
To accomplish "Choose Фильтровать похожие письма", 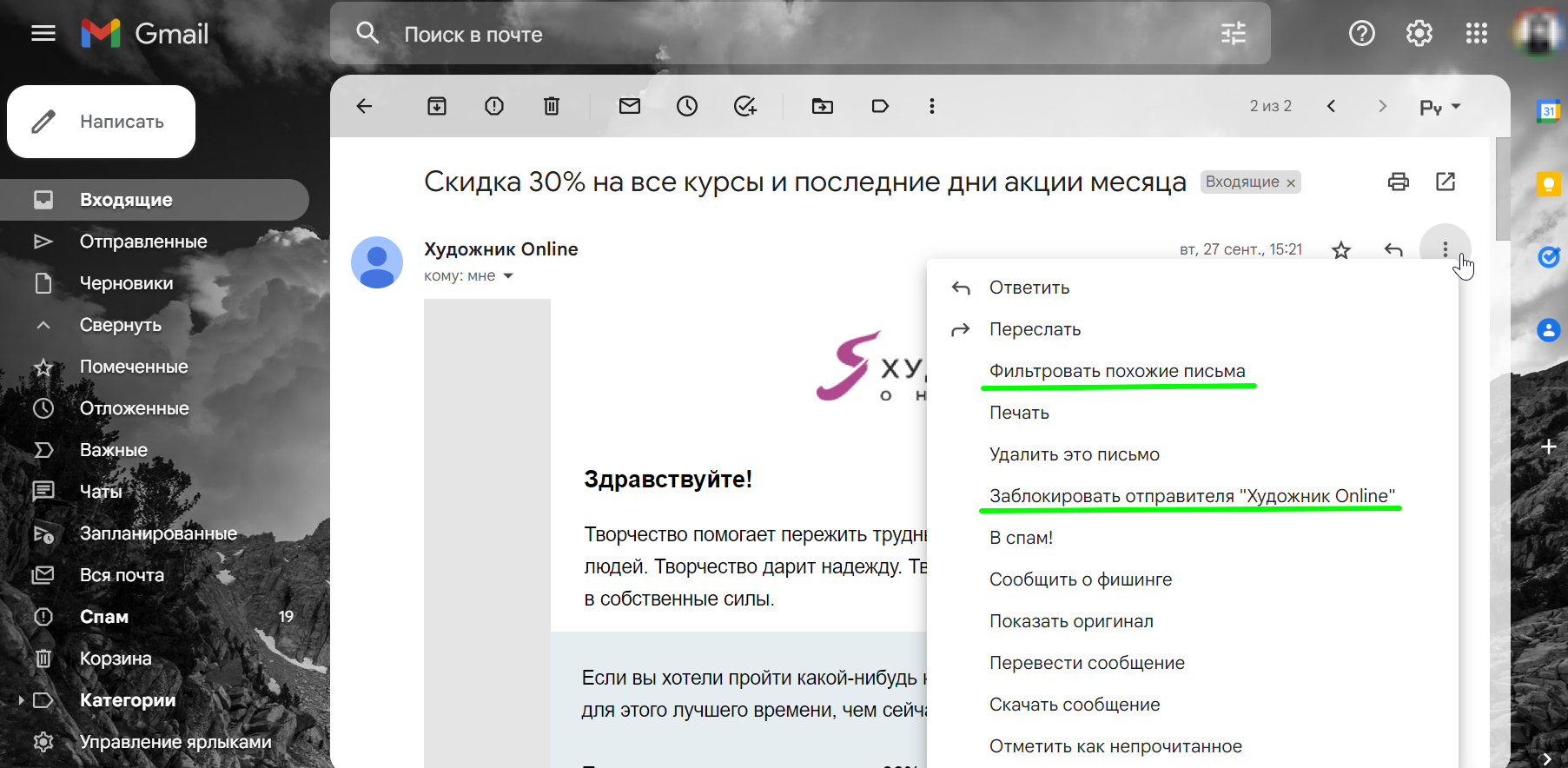I will click(x=1193, y=371).
